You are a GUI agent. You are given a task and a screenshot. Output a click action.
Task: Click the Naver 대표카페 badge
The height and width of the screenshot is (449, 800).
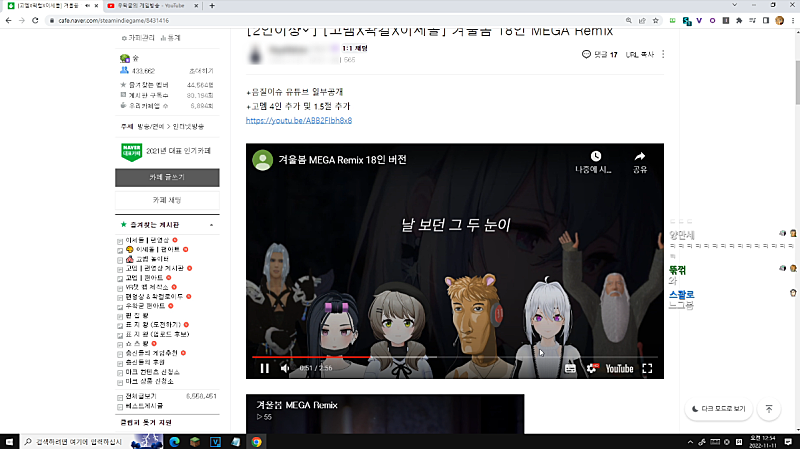tap(131, 152)
